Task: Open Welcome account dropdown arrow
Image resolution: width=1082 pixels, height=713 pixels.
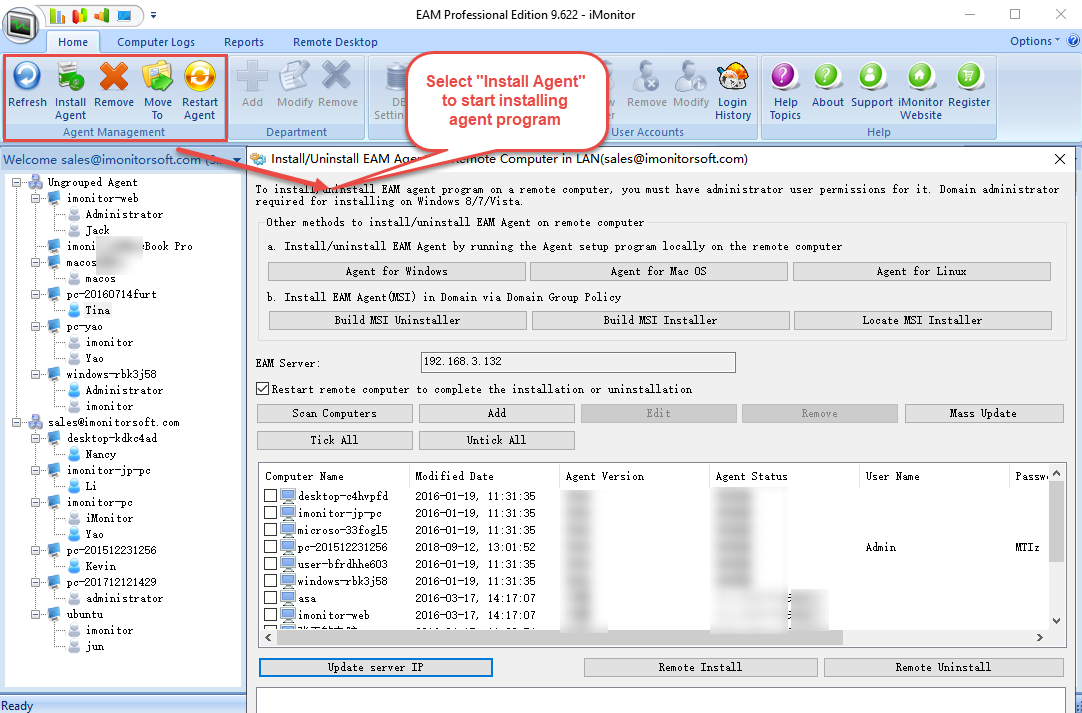Action: (237, 160)
